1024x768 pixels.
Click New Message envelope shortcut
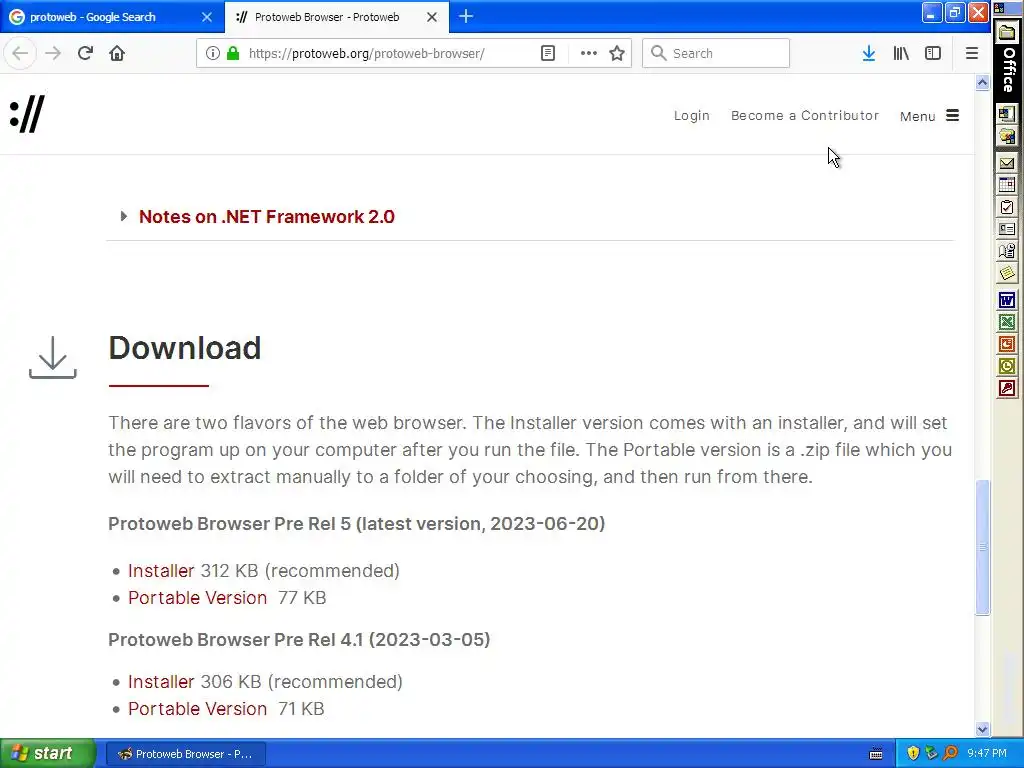tap(1007, 163)
